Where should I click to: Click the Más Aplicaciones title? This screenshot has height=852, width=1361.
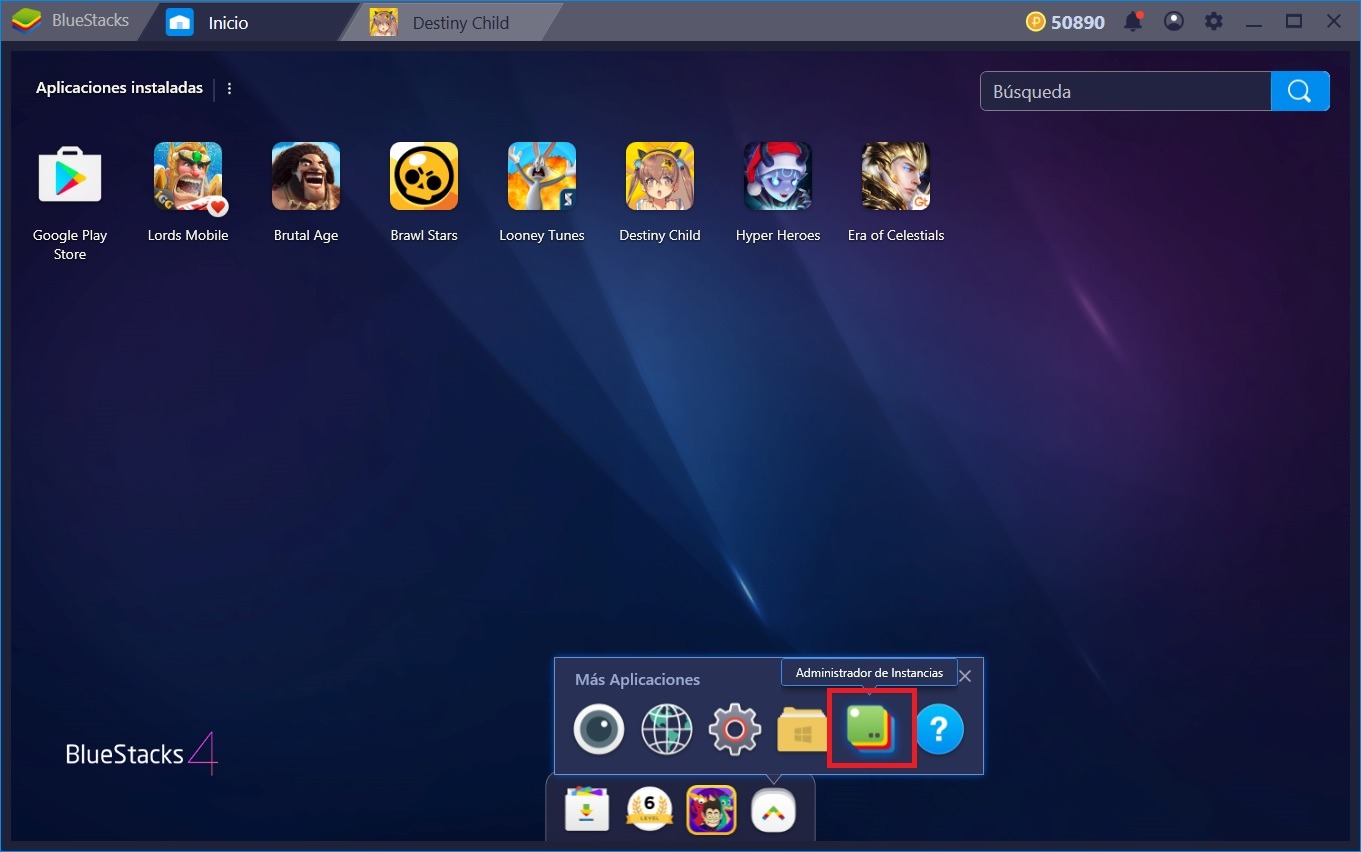click(x=637, y=679)
